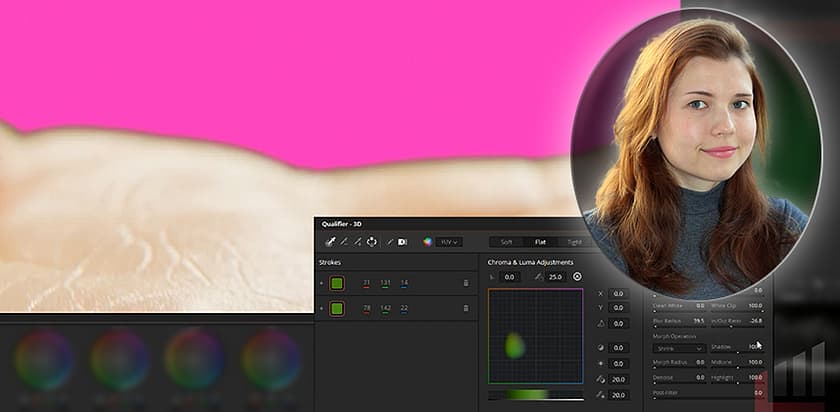Click the Blur Radius 39.5 value
The image size is (840, 412).
pos(699,321)
